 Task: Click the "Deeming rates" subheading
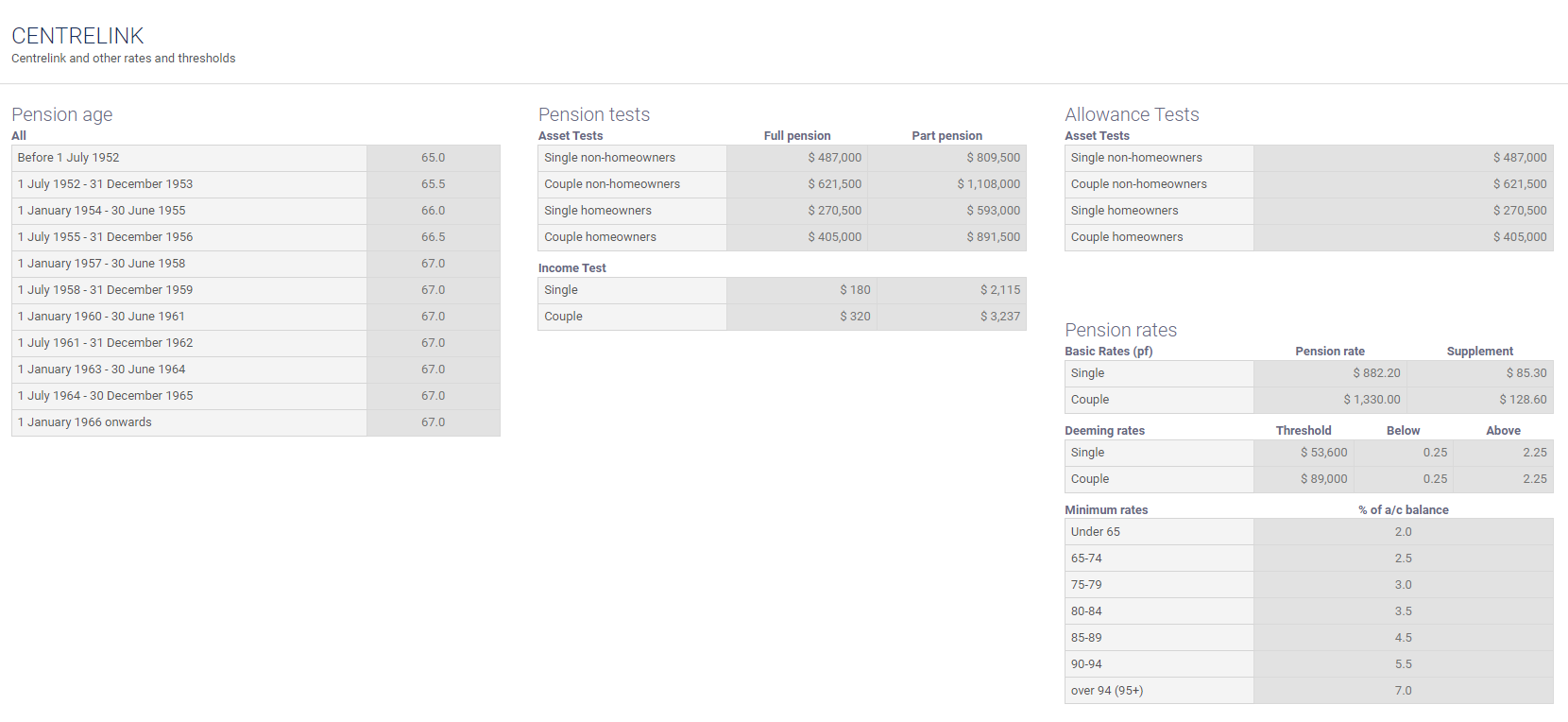(1104, 431)
